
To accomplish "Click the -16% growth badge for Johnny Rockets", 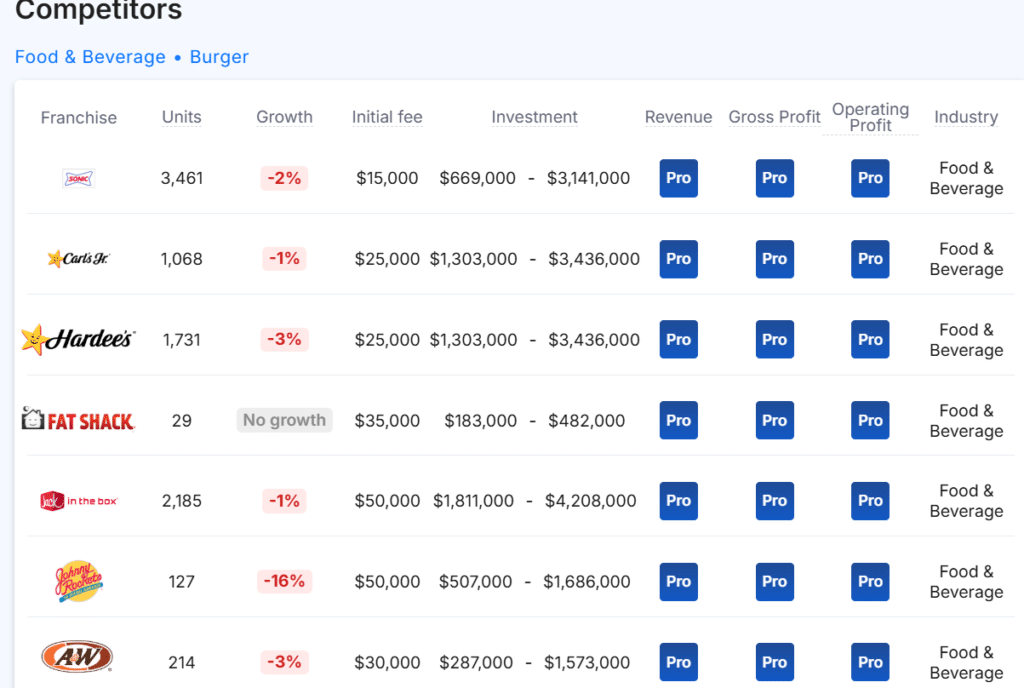I will click(284, 581).
